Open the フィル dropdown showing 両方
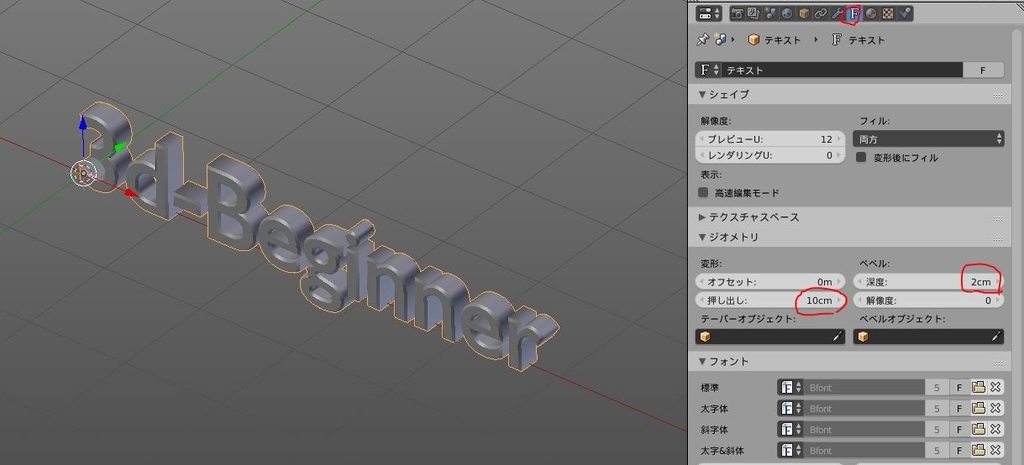The image size is (1024, 465). (x=928, y=138)
